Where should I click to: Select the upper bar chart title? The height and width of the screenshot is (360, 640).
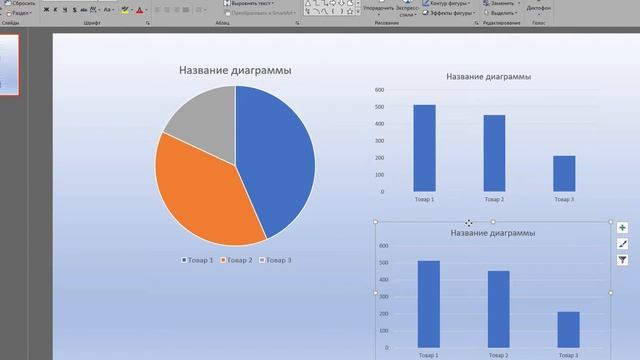tap(489, 77)
